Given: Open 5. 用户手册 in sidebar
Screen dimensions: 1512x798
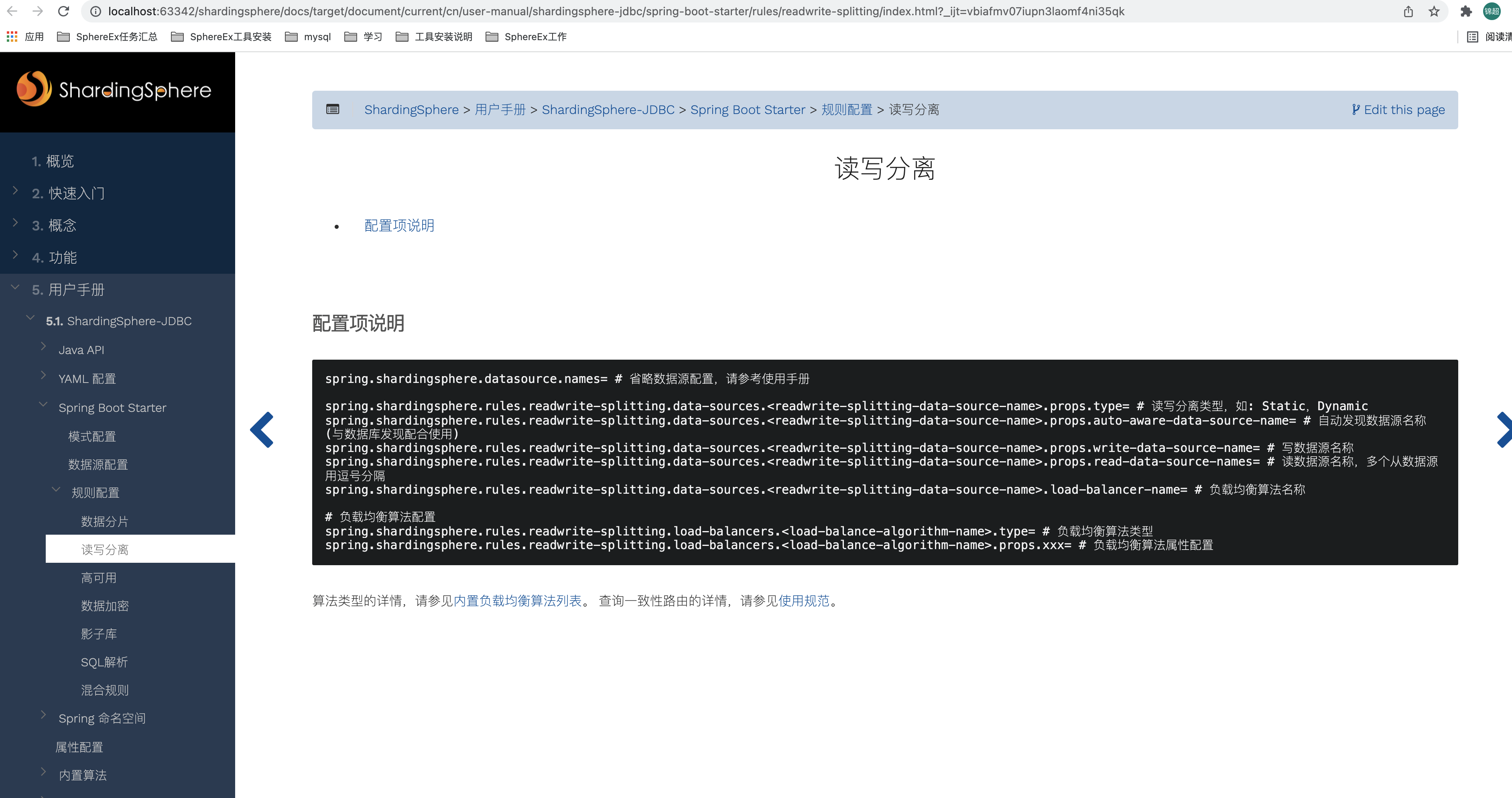Looking at the screenshot, I should pyautogui.click(x=68, y=290).
